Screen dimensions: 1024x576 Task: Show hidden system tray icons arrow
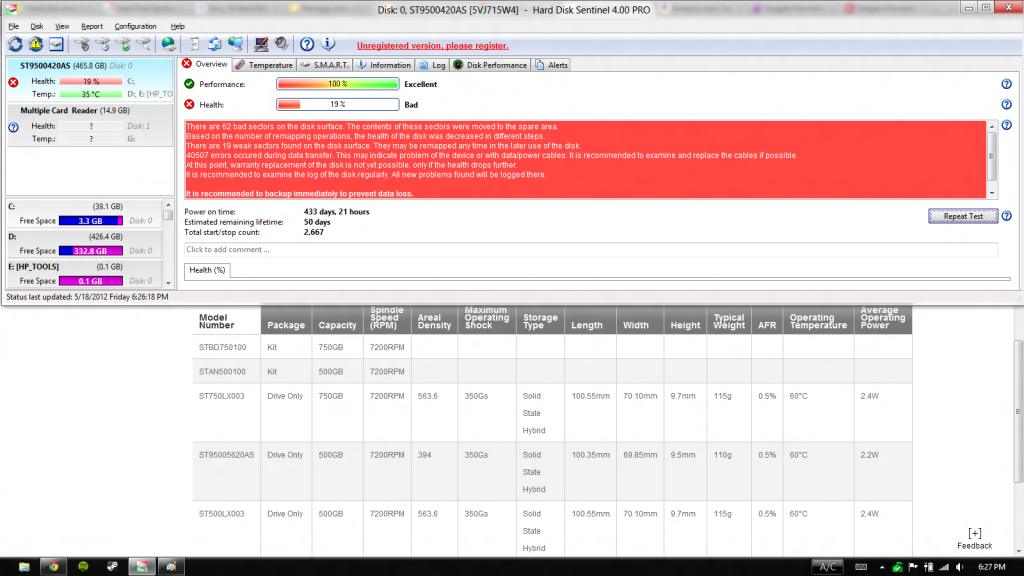[882, 567]
